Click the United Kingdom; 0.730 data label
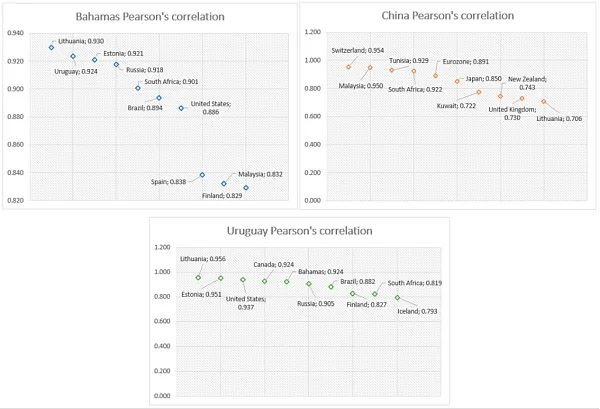This screenshot has width=600, height=409. tap(512, 113)
